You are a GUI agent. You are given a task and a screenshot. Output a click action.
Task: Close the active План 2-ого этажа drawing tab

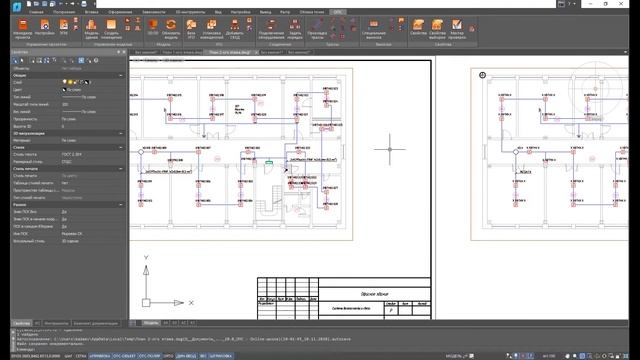(x=256, y=52)
